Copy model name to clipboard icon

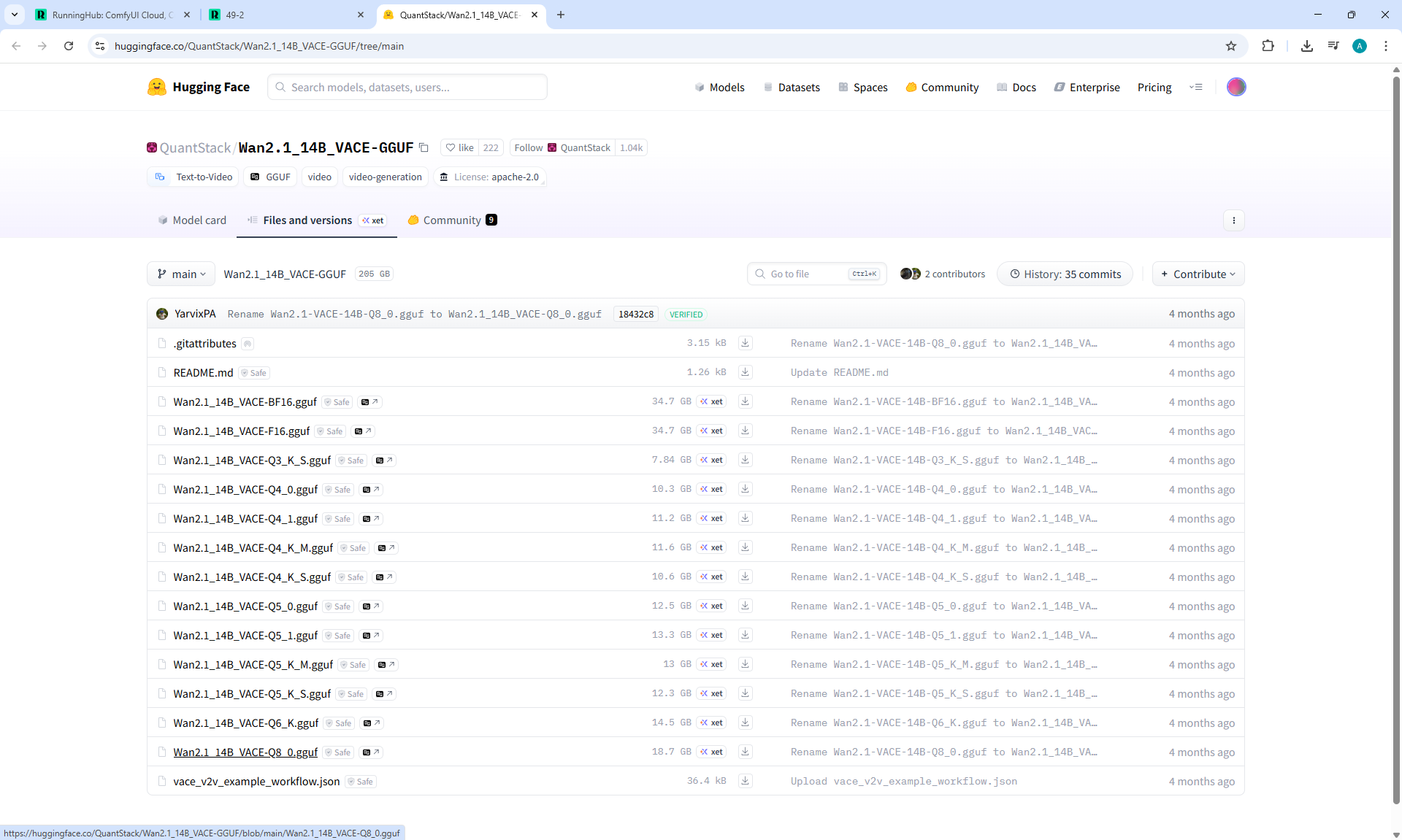point(424,147)
